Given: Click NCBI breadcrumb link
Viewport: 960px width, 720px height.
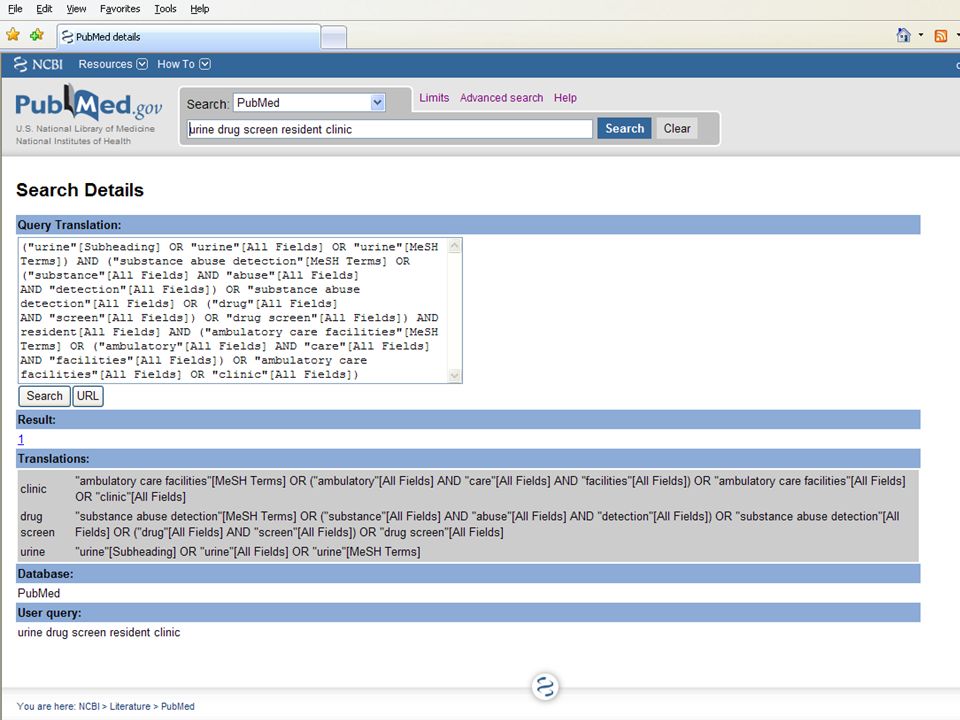Looking at the screenshot, I should click(x=89, y=707).
